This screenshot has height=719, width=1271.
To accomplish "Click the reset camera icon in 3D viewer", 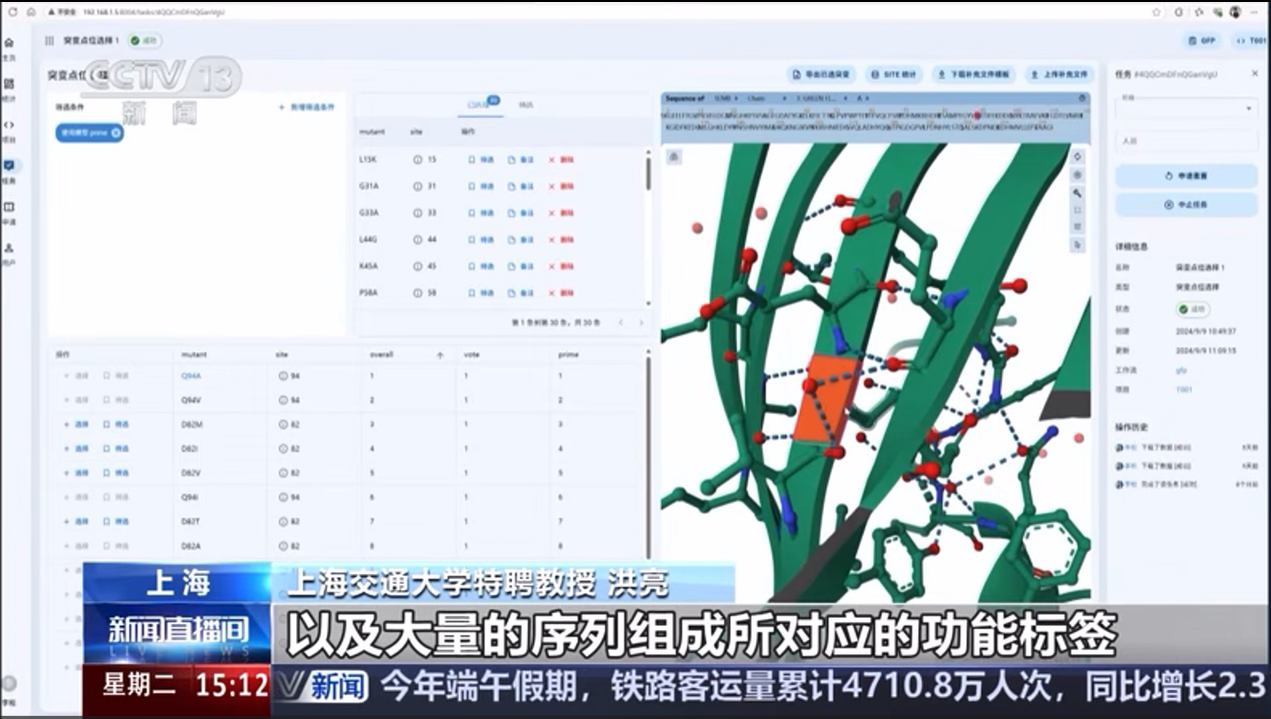I will (x=1077, y=157).
